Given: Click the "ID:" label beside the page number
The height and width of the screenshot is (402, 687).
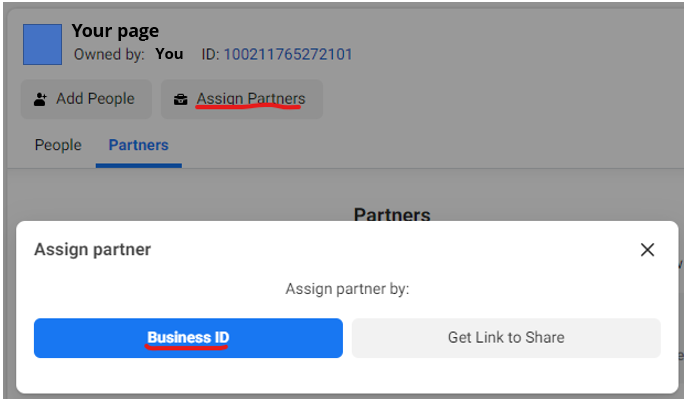Looking at the screenshot, I should [210, 54].
